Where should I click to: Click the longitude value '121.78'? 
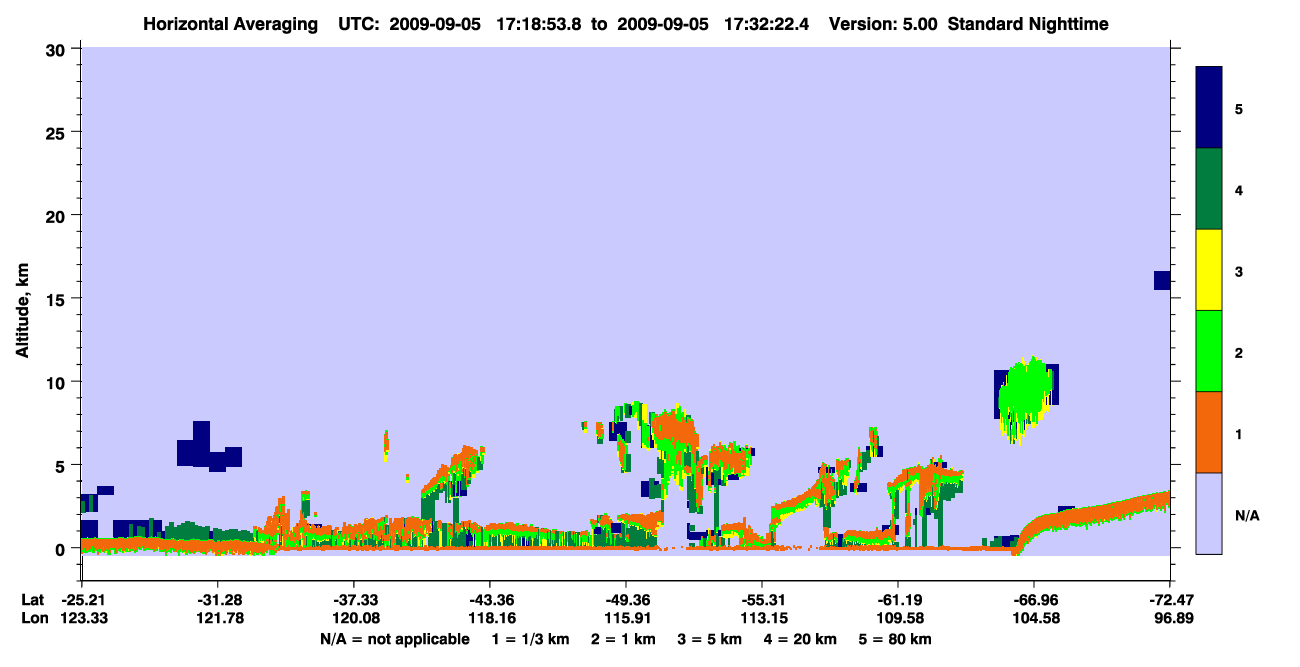218,618
